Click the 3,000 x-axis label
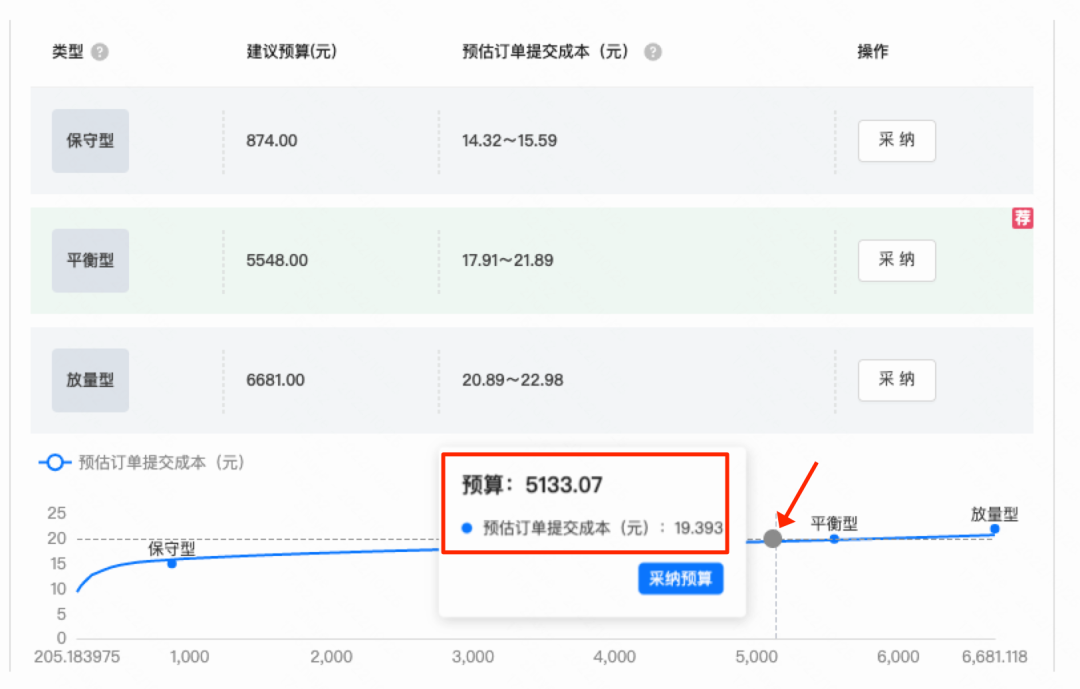Viewport: 1080px width, 689px height. point(472,657)
